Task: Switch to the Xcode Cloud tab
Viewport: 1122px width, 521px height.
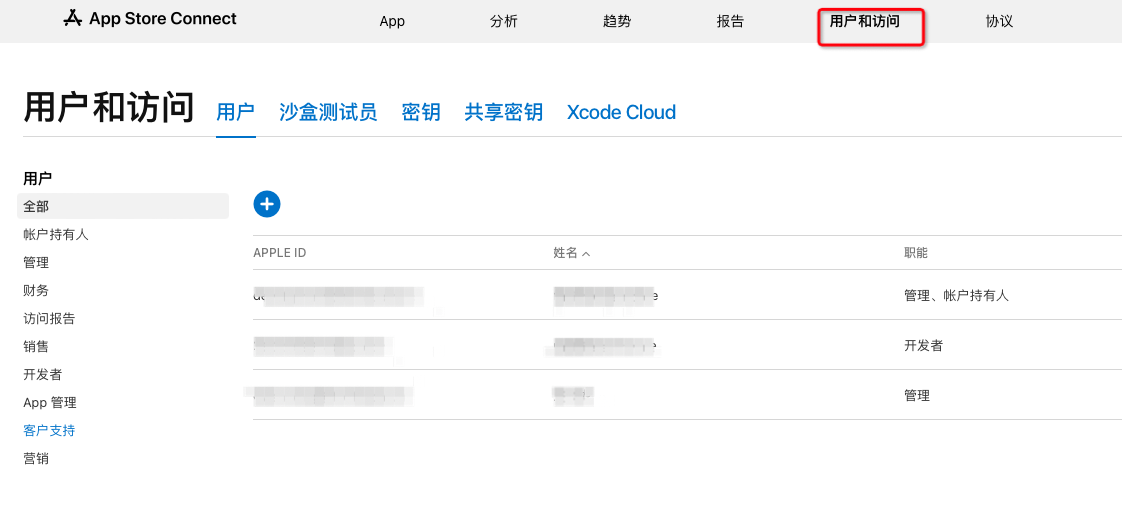Action: pos(621,112)
